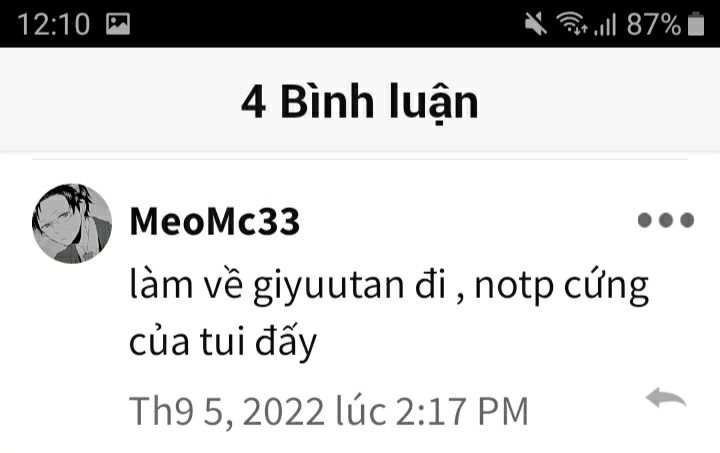720x453 pixels.
Task: Tap the word 'luận' in the header
Action: (434, 102)
